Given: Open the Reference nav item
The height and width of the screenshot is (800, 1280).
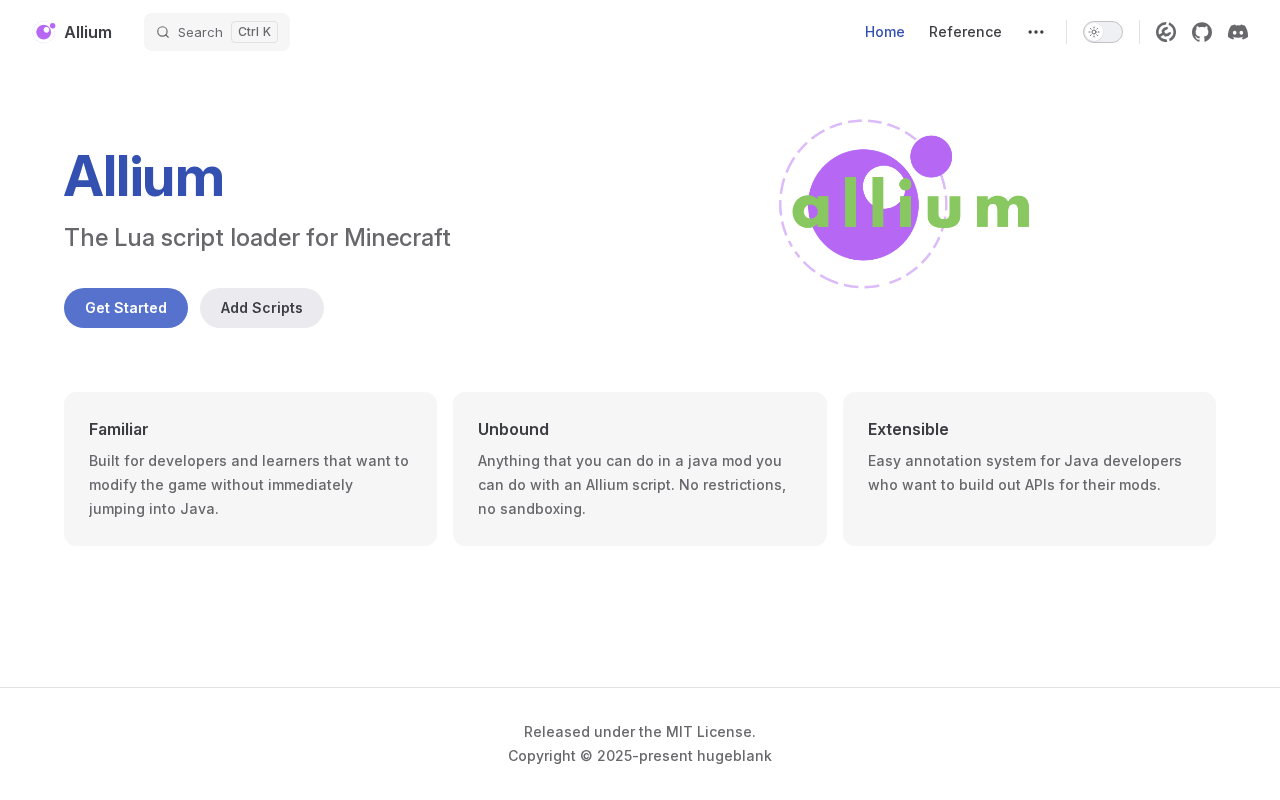Looking at the screenshot, I should tap(965, 32).
